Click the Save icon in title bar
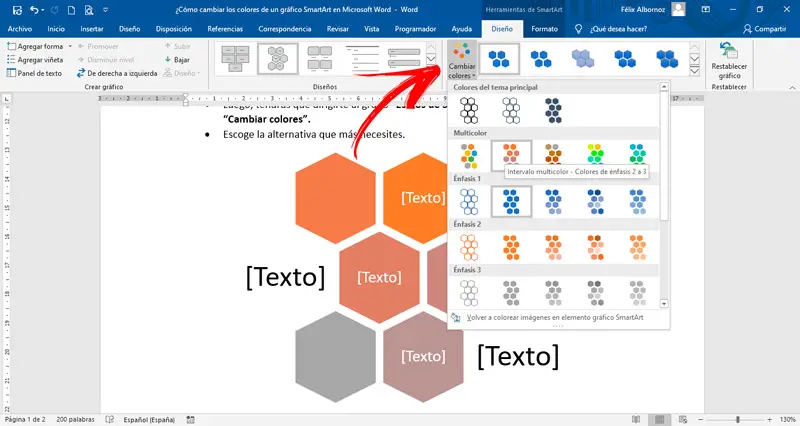The width and height of the screenshot is (800, 426). (17, 10)
